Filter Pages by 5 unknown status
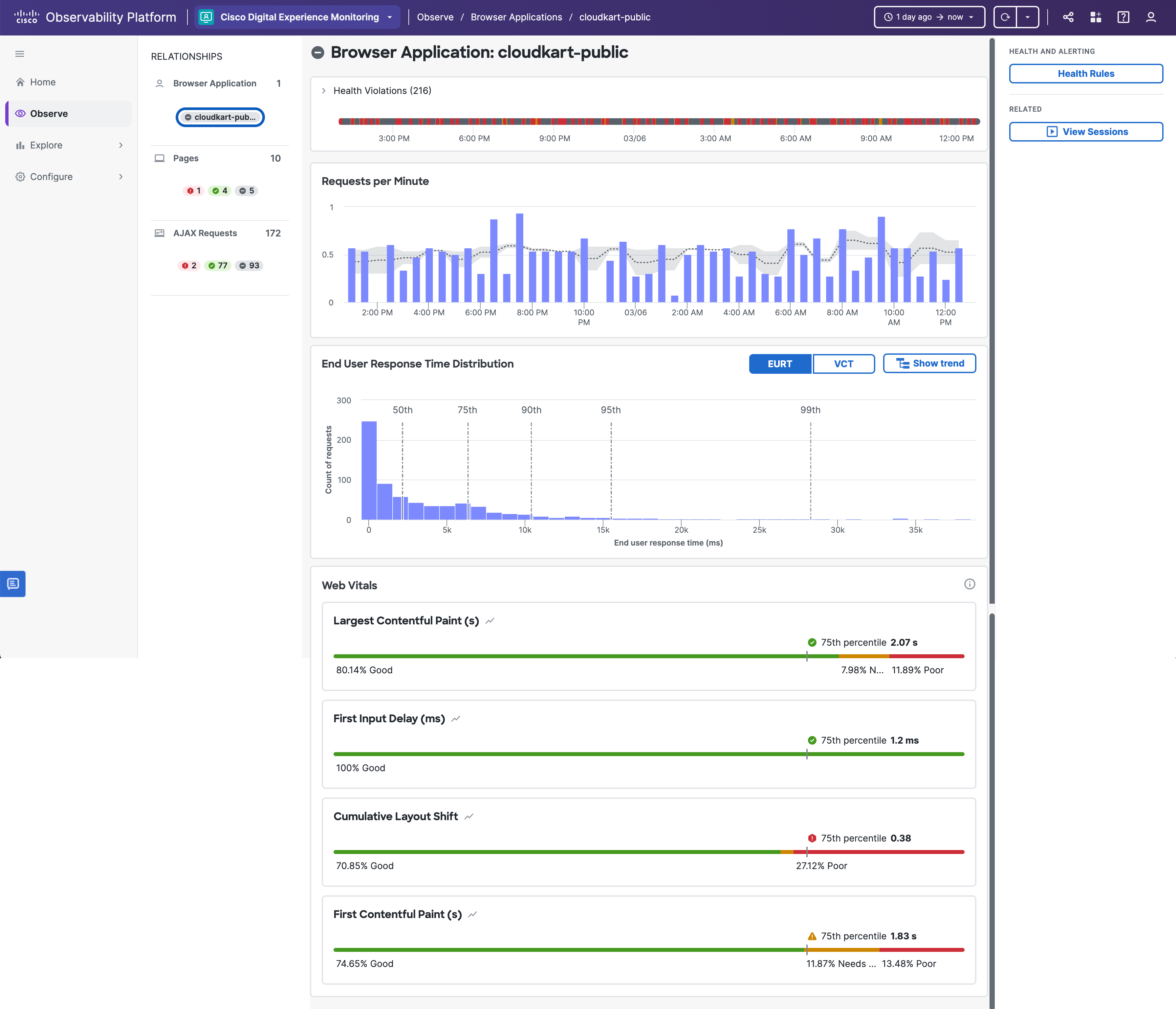Screen dimensions: 1176x1009 click(247, 191)
